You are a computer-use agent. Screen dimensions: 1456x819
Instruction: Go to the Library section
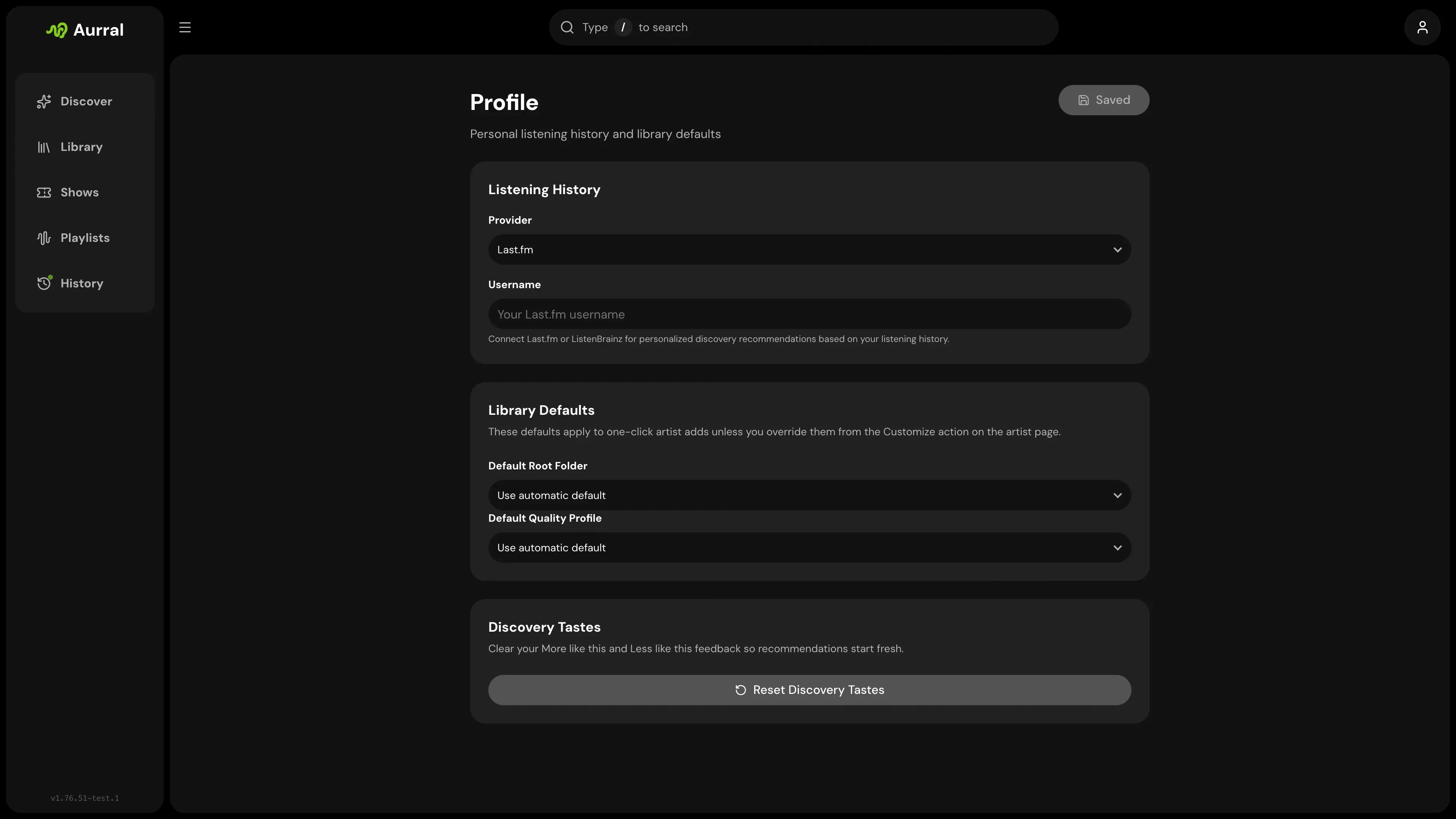point(85,147)
